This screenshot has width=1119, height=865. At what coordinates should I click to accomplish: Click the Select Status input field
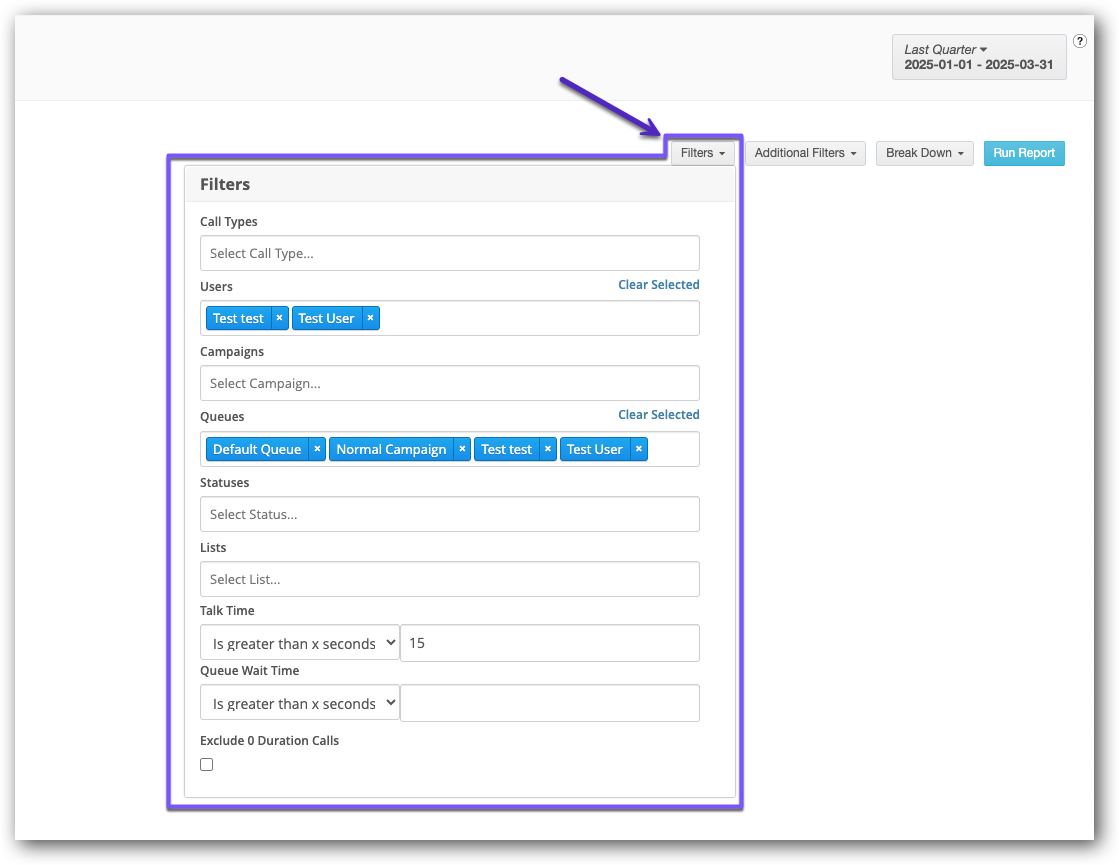point(449,514)
